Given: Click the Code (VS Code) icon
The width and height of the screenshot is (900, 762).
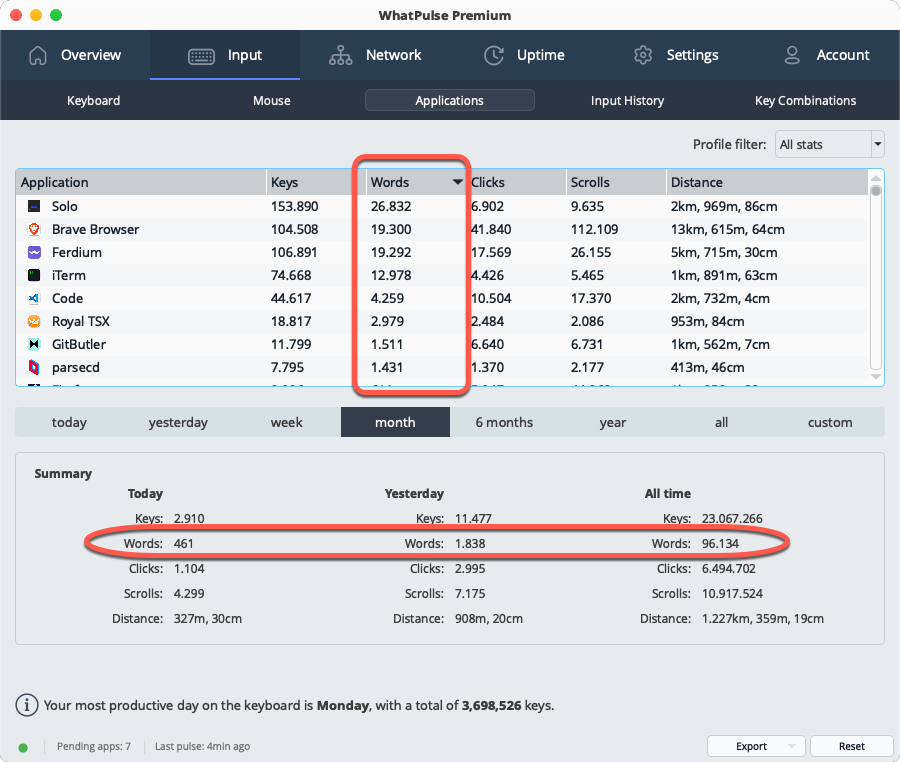Looking at the screenshot, I should pos(34,298).
